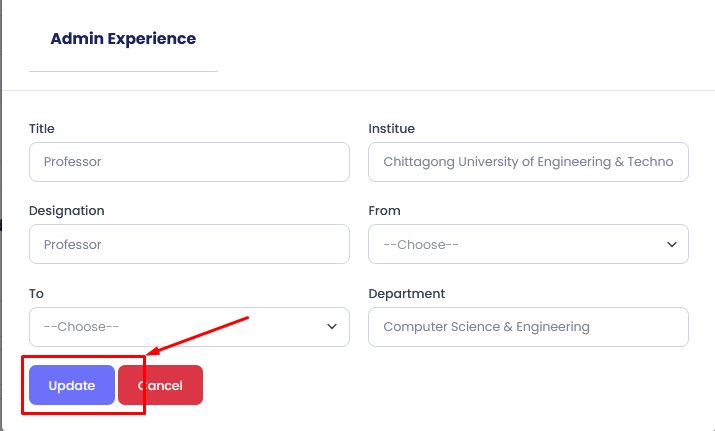Image resolution: width=715 pixels, height=431 pixels.
Task: Click the From dropdown chevron arrow
Action: pyautogui.click(x=671, y=244)
